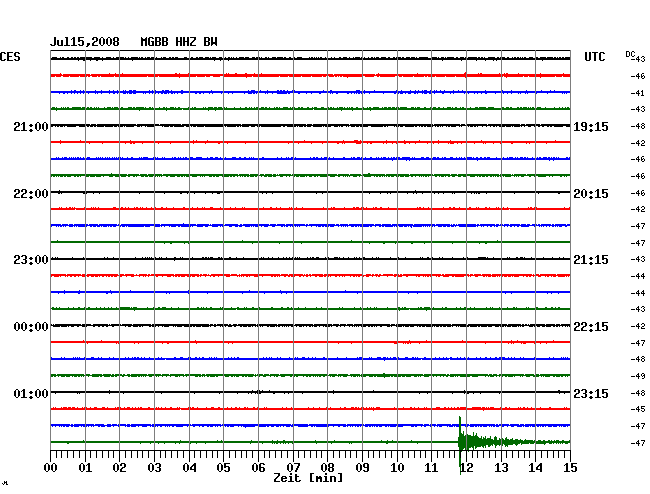The image size is (650, 494).
Task: Select the 21:00 local time label
Action: pos(31,127)
